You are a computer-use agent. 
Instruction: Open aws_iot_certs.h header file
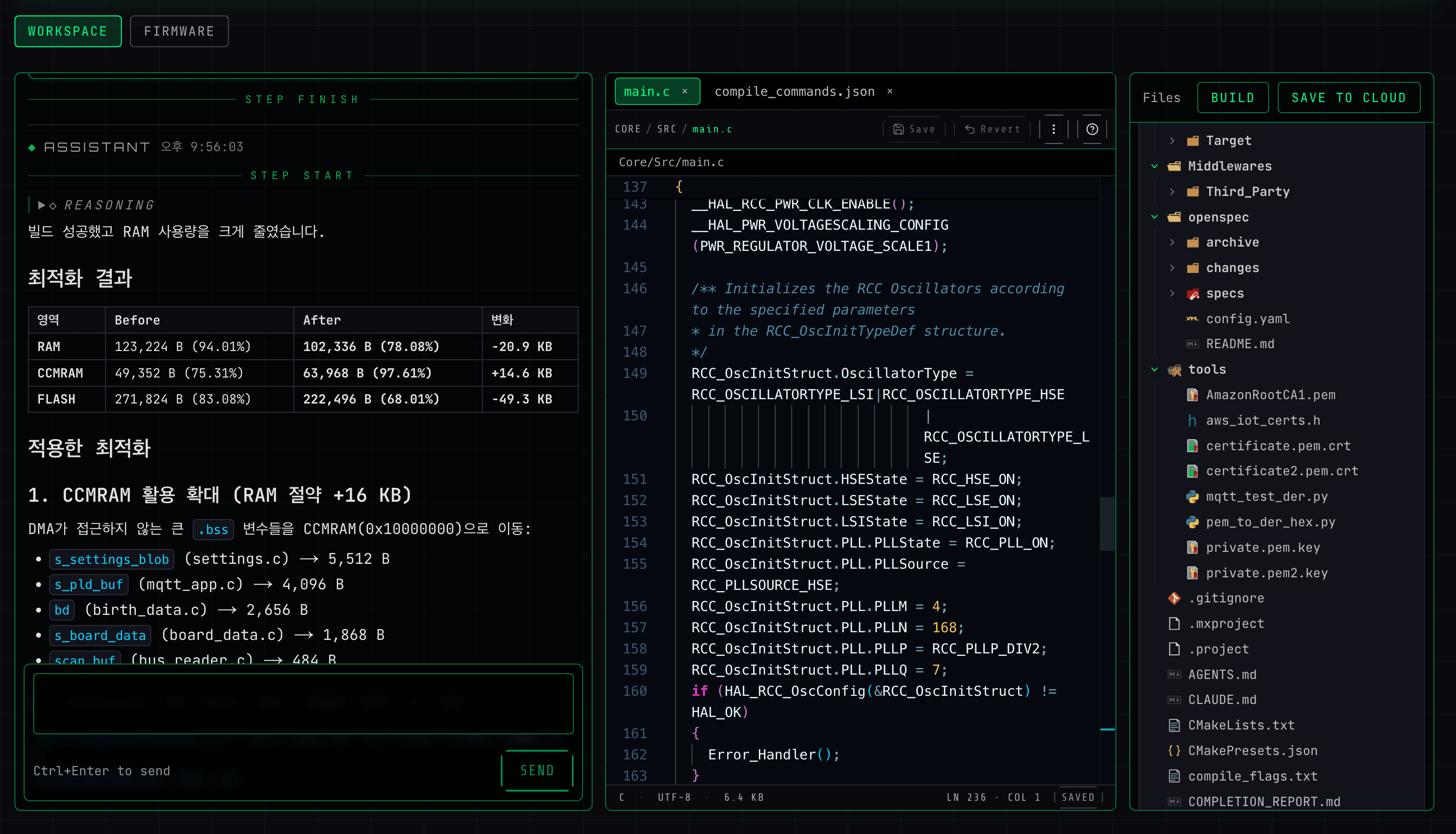coord(1263,420)
